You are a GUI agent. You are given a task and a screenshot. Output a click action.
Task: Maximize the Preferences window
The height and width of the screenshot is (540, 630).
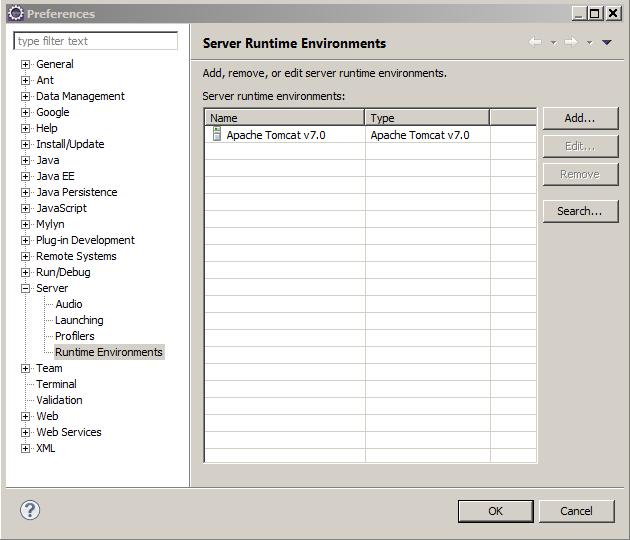pyautogui.click(x=595, y=13)
